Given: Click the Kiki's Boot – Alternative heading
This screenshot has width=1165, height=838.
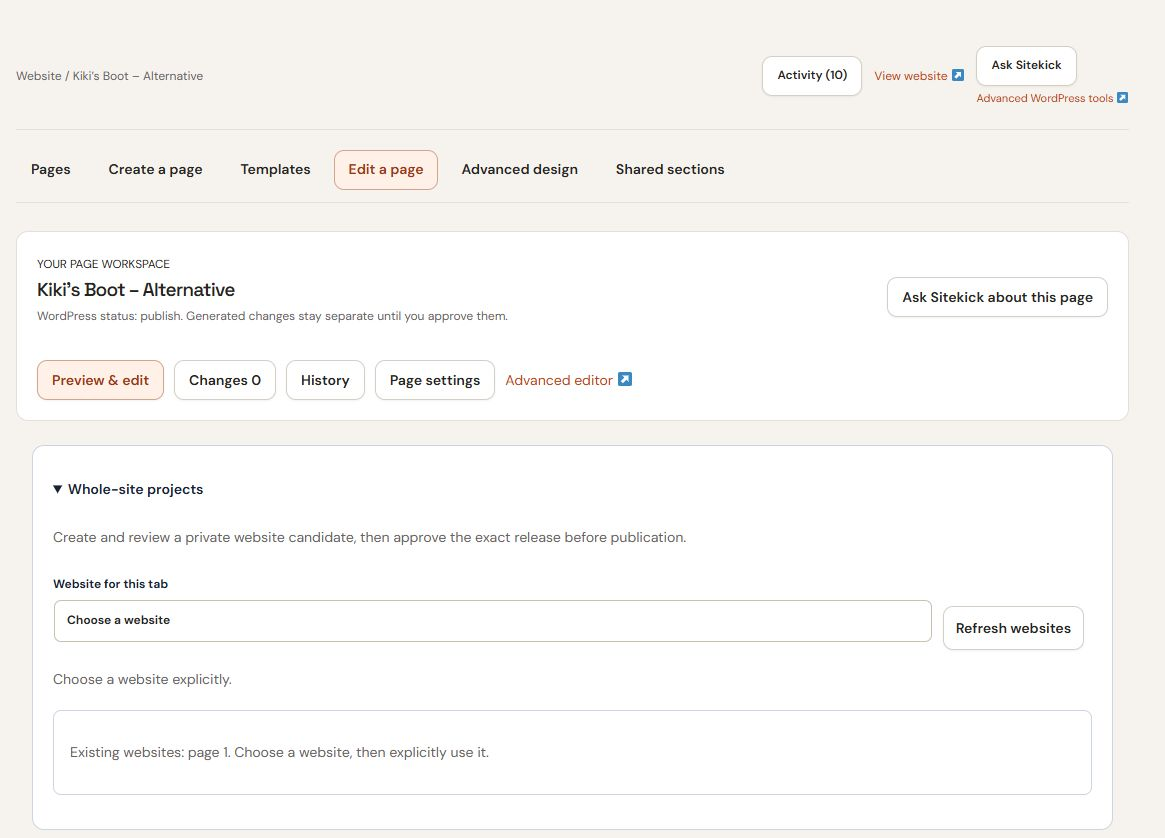Looking at the screenshot, I should [136, 290].
